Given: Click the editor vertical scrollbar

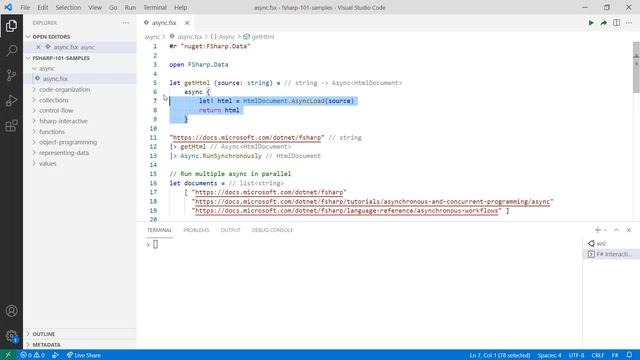Looking at the screenshot, I should [x=636, y=67].
